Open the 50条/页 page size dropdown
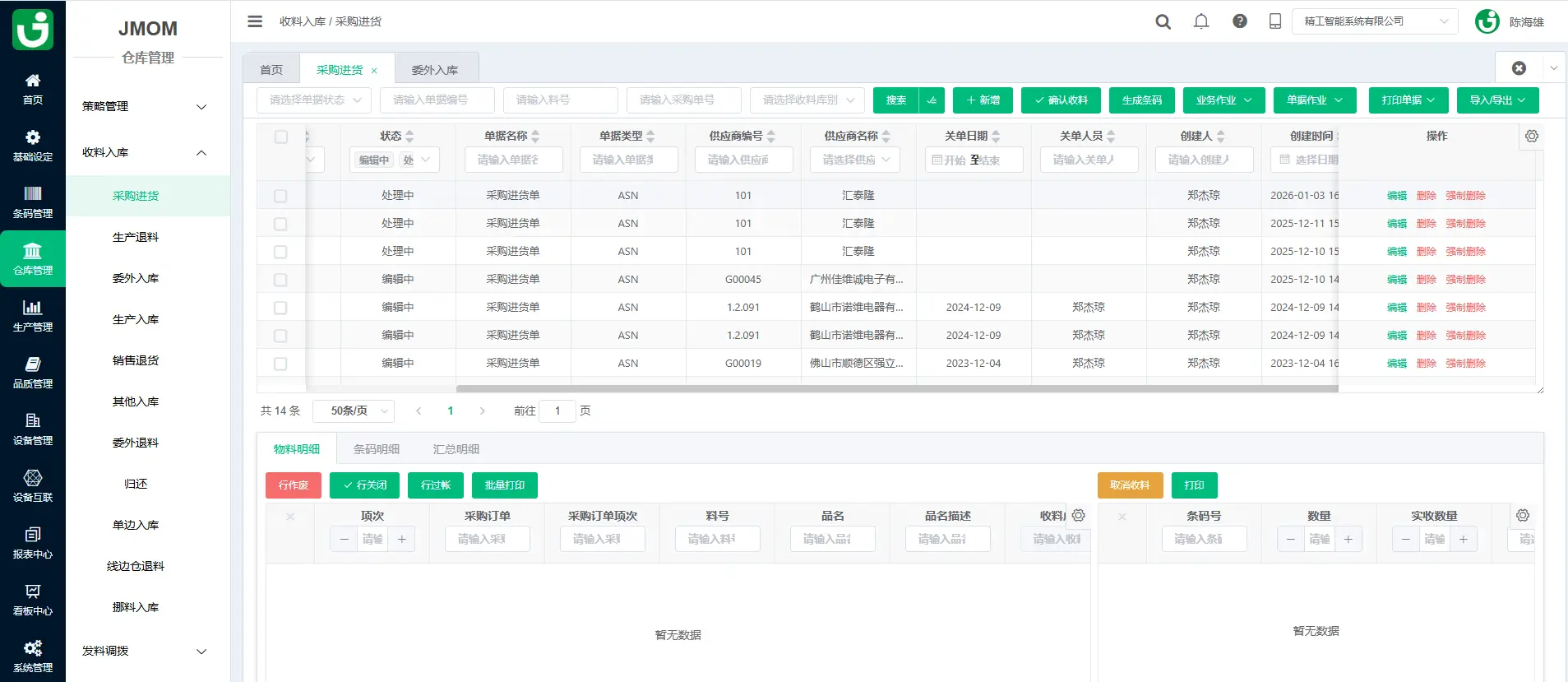 pos(354,411)
